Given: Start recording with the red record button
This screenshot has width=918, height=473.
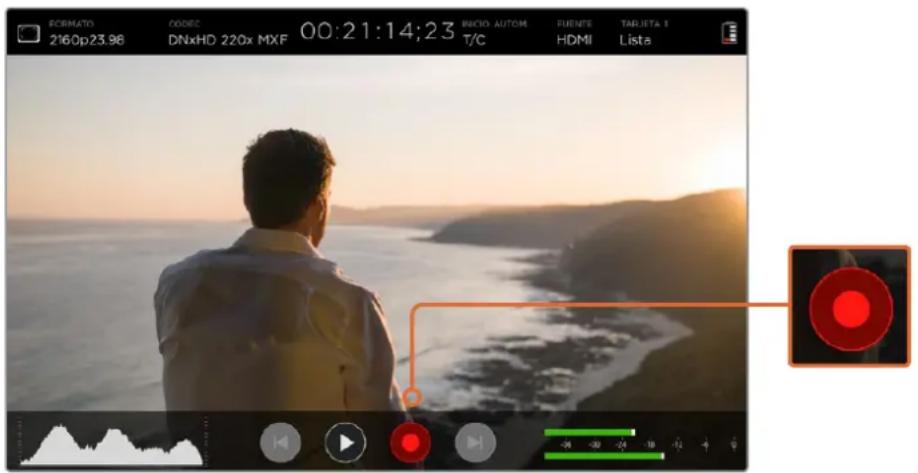Looking at the screenshot, I should (x=410, y=443).
